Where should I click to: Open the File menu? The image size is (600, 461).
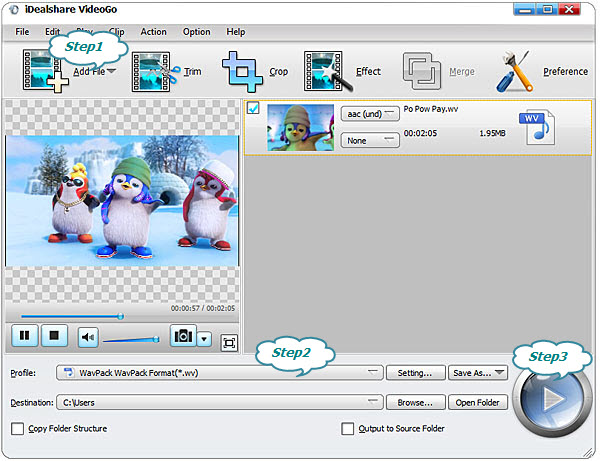coord(22,32)
